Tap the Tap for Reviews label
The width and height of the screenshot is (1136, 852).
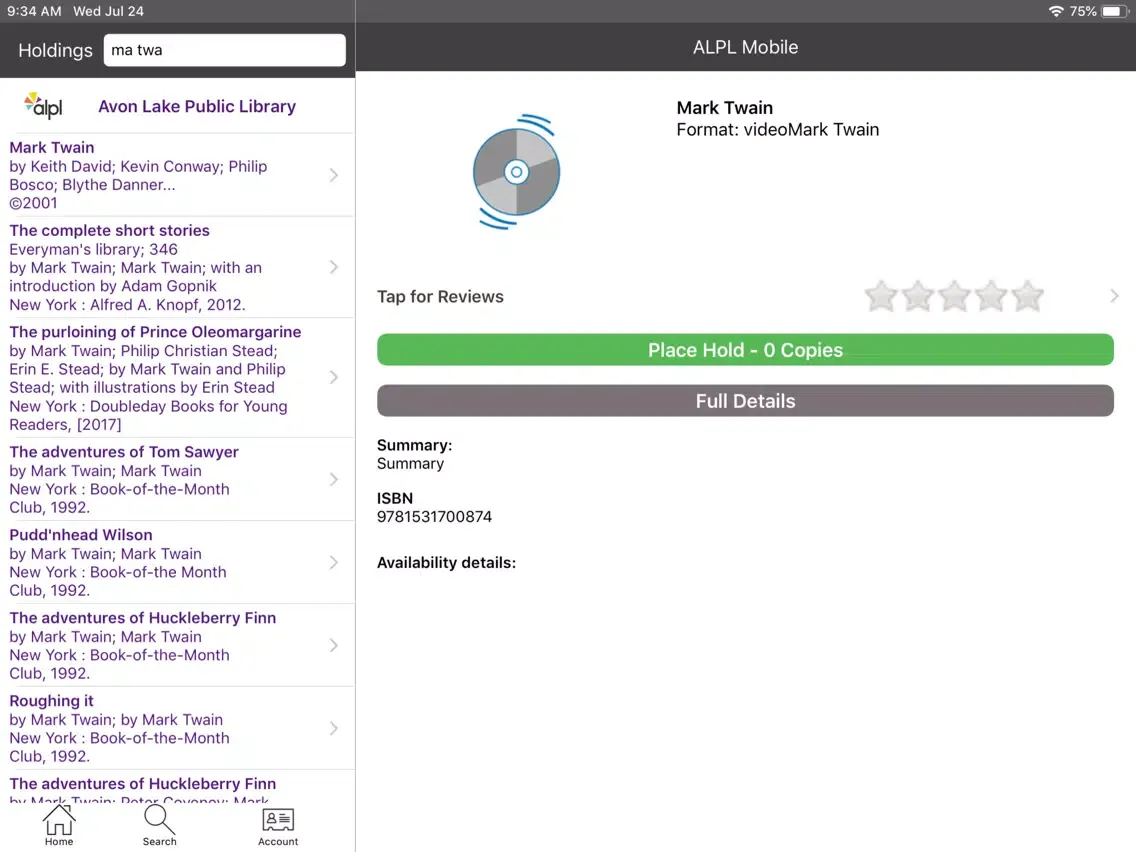440,296
